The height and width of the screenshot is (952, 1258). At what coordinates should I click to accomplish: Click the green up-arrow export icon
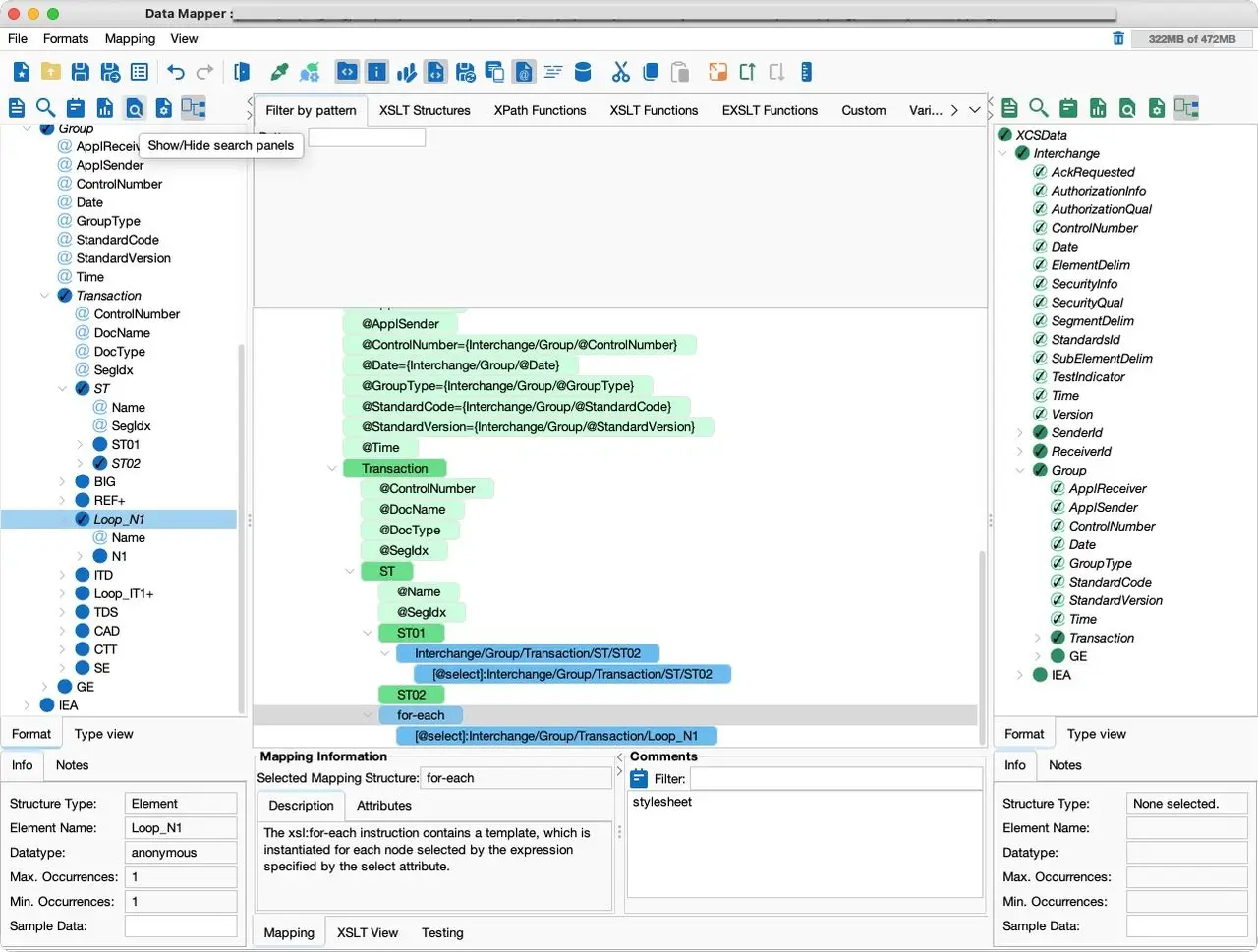[x=747, y=72]
